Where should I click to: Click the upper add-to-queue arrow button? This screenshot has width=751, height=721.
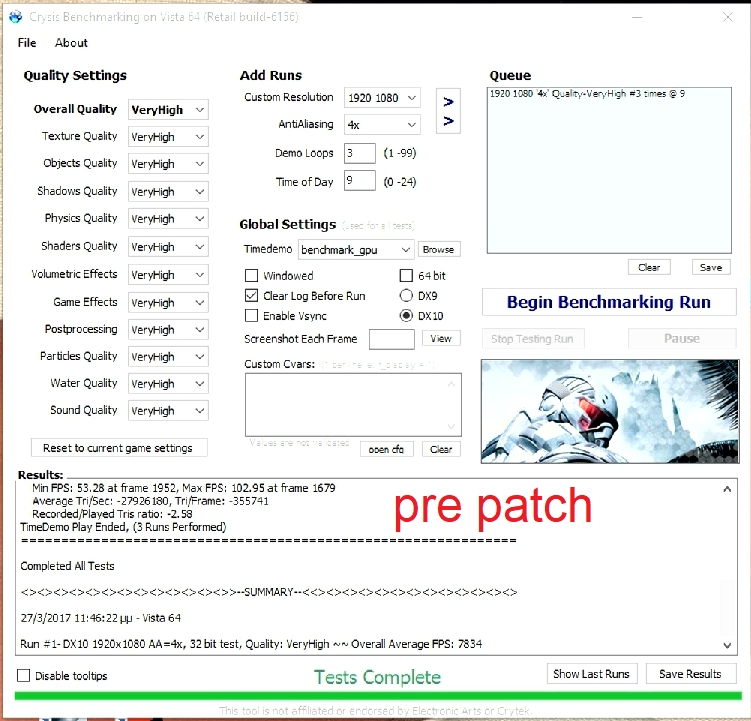[x=448, y=101]
